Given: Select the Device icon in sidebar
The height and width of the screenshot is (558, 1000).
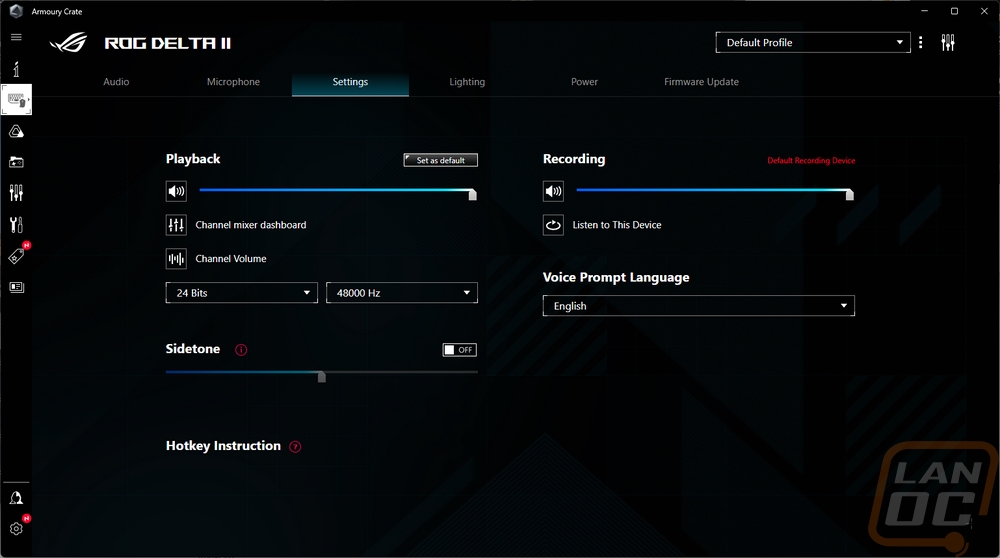Looking at the screenshot, I should pyautogui.click(x=16, y=99).
